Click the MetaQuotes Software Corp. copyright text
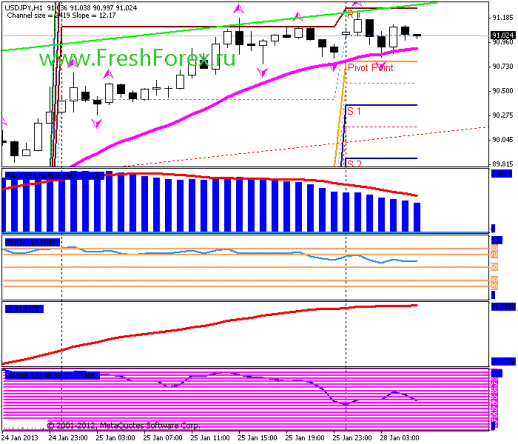The height and width of the screenshot is (444, 518). (123, 426)
